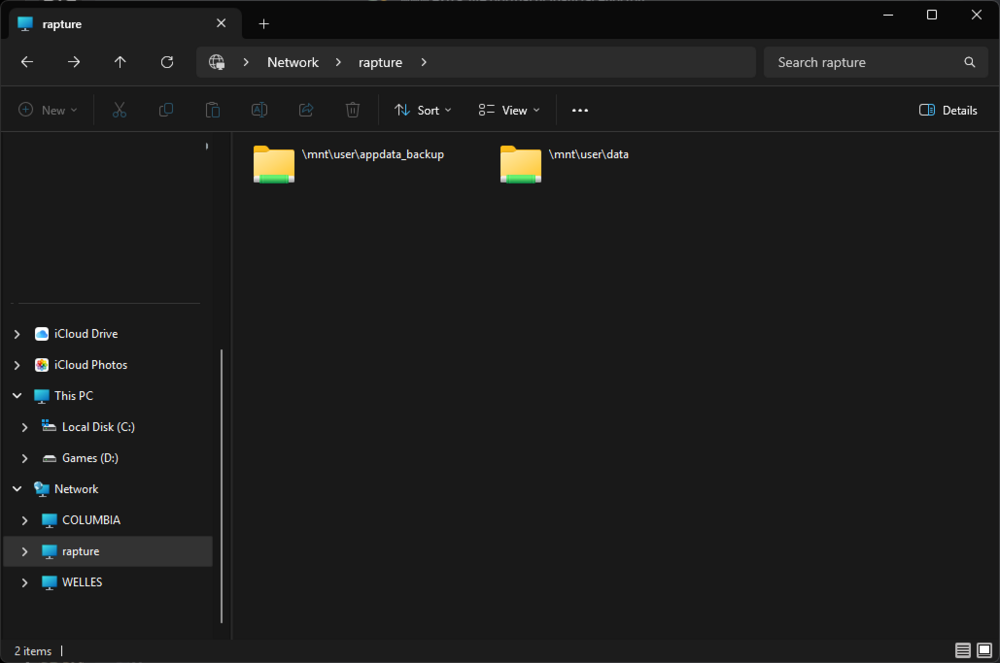This screenshot has height=663, width=1000.
Task: Select Games (D:) drive in sidebar
Action: point(90,458)
